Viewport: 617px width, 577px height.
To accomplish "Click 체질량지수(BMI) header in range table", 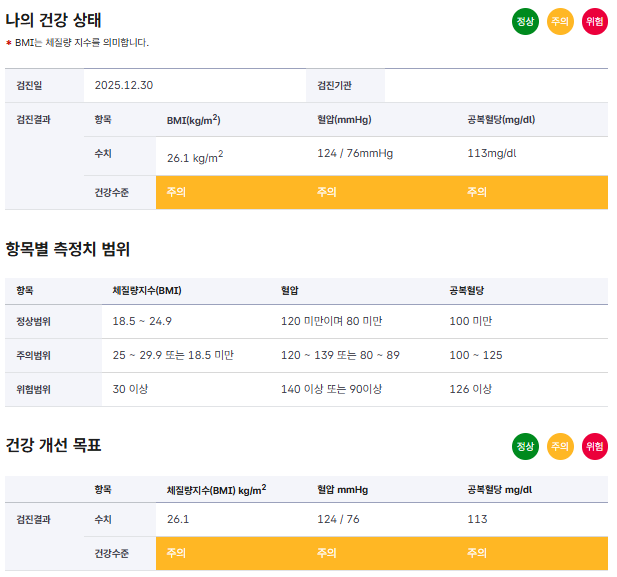I will 147,291.
